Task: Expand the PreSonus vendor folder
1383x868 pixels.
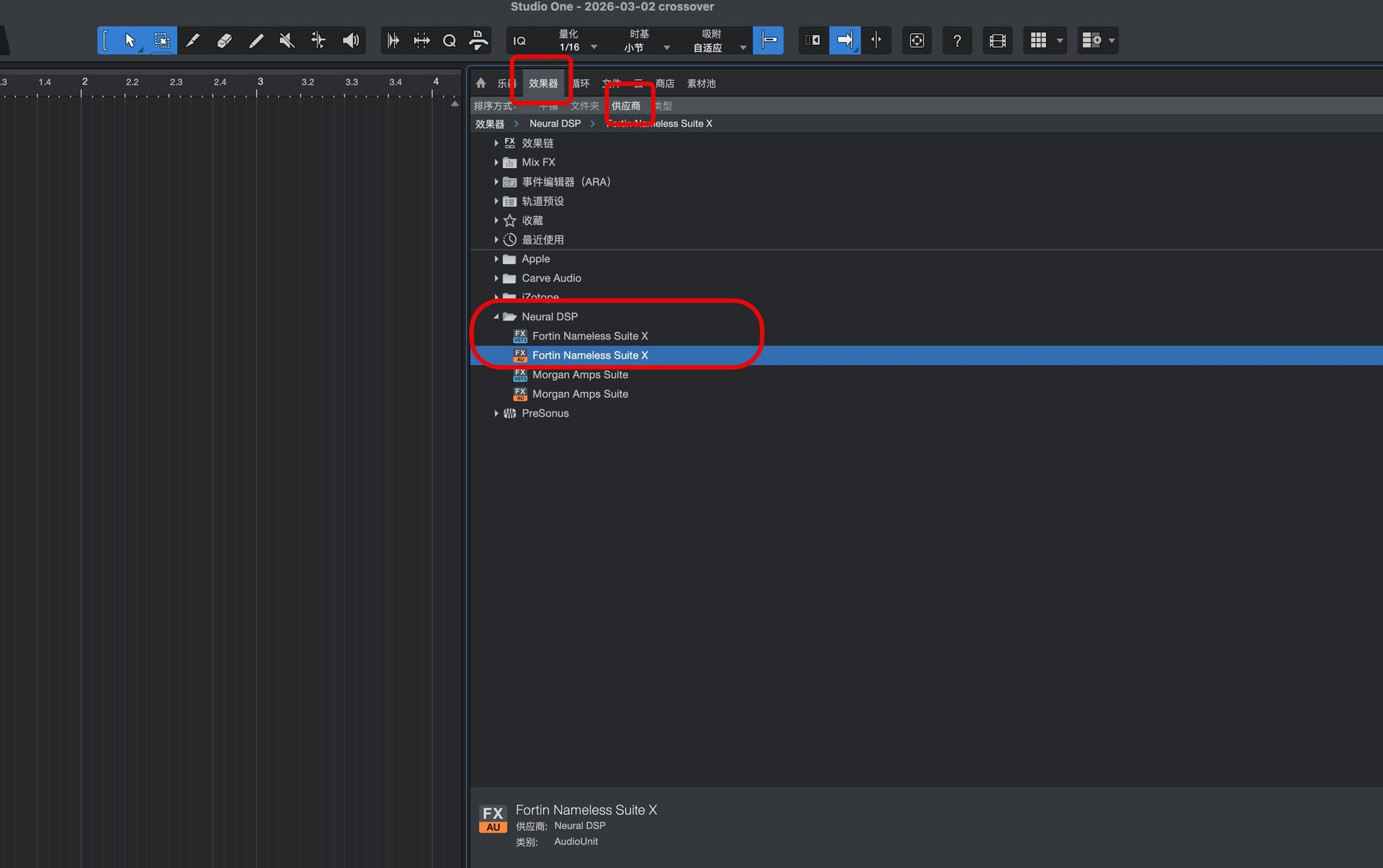Action: click(496, 413)
